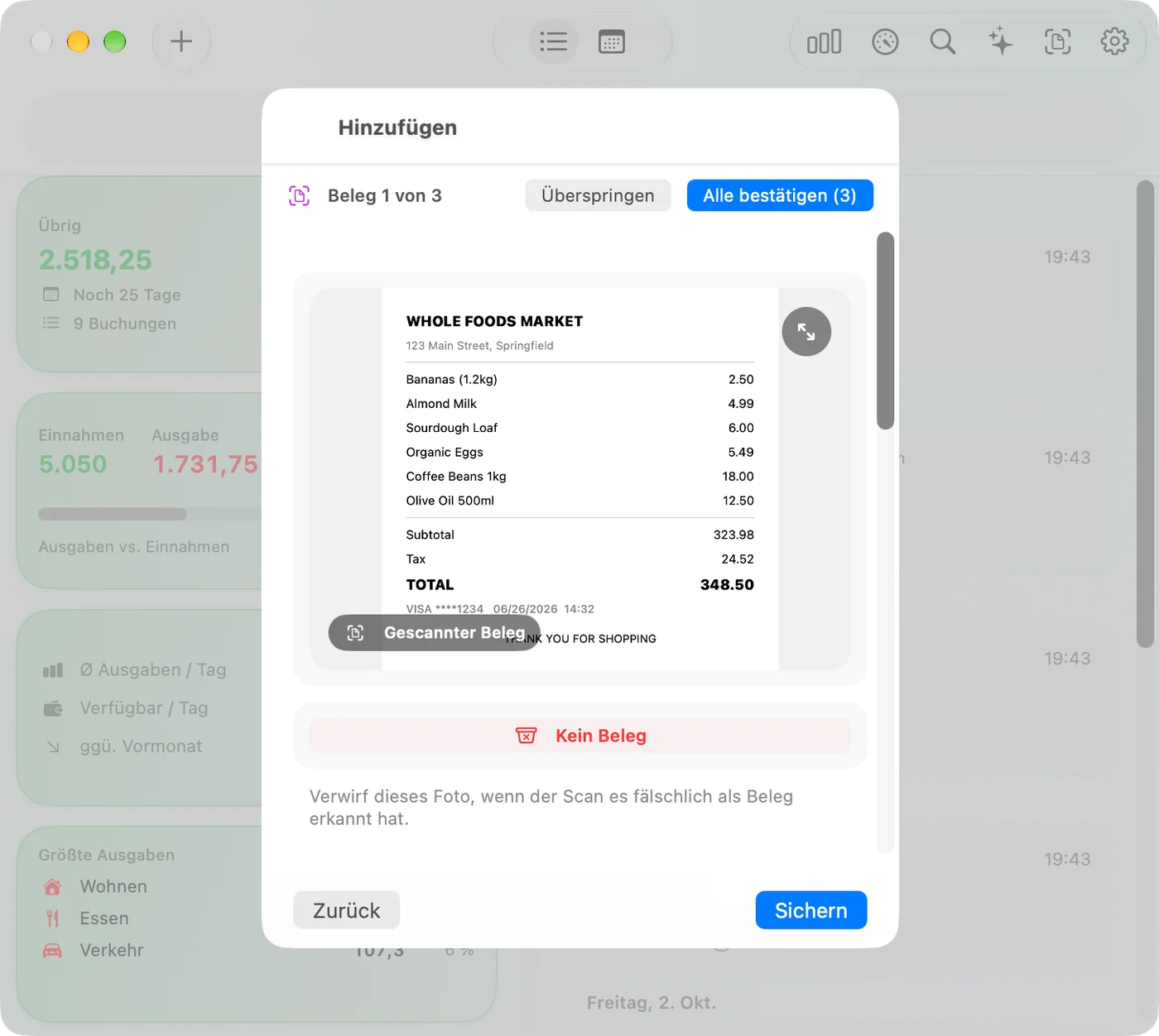Open settings via the gear icon
This screenshot has height=1036, width=1159.
point(1114,41)
